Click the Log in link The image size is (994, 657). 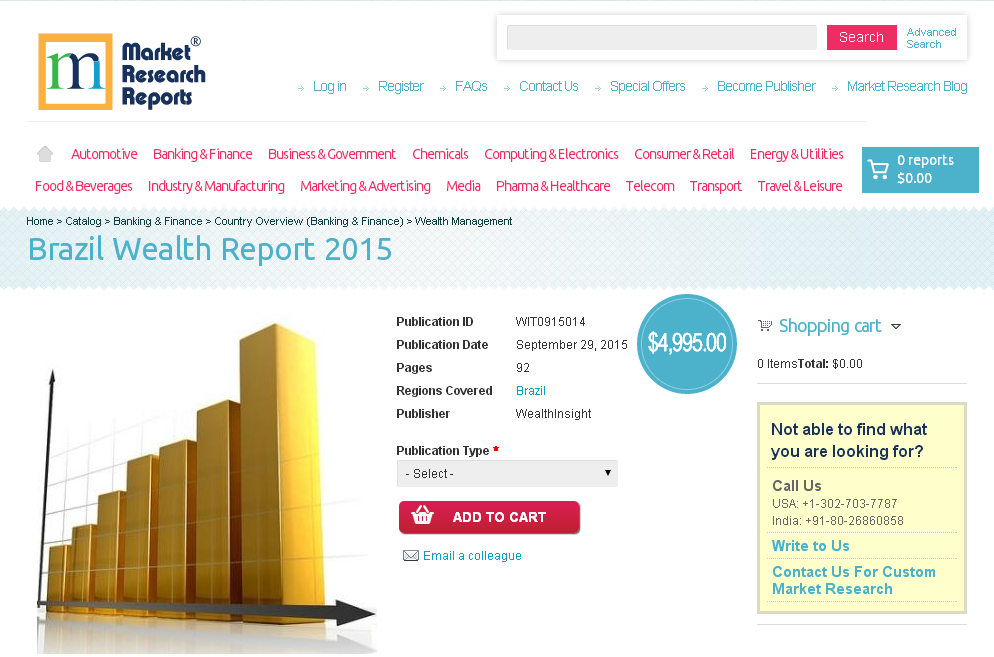pyautogui.click(x=330, y=86)
